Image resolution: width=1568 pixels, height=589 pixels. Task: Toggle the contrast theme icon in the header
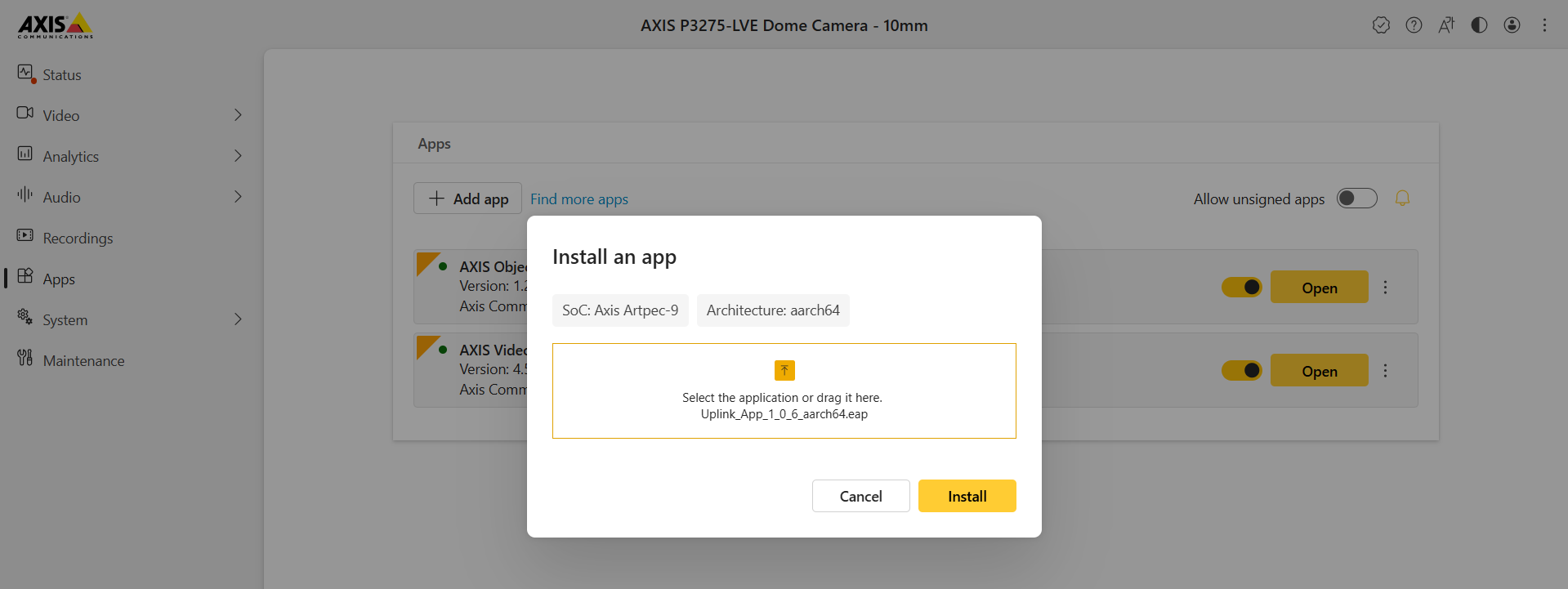coord(1479,25)
